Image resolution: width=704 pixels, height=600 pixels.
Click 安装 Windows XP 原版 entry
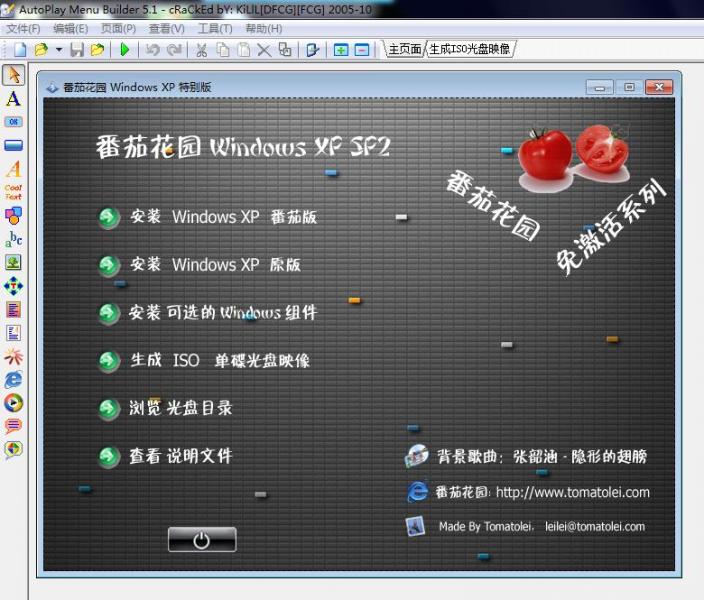216,265
